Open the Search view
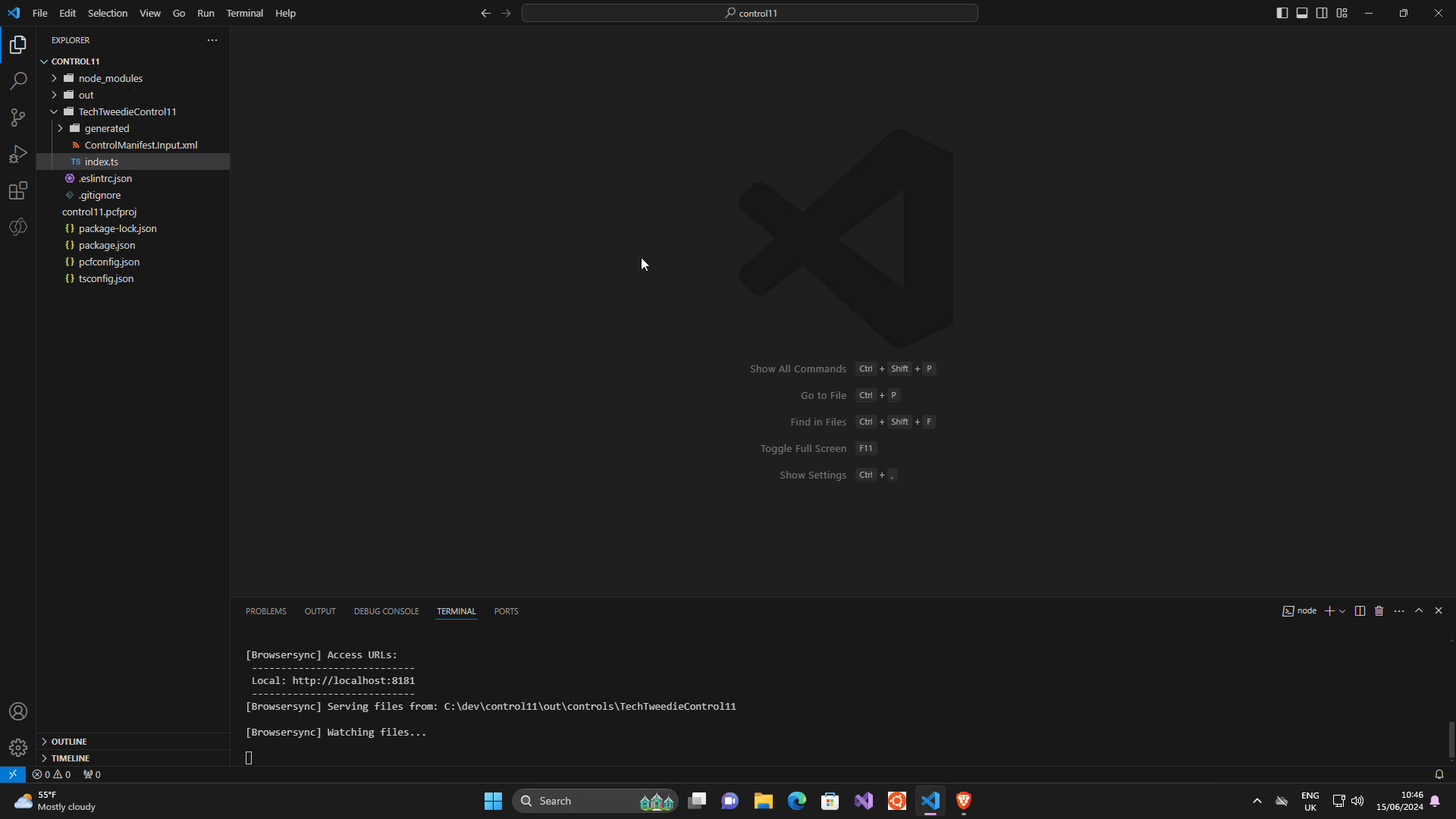 click(18, 80)
